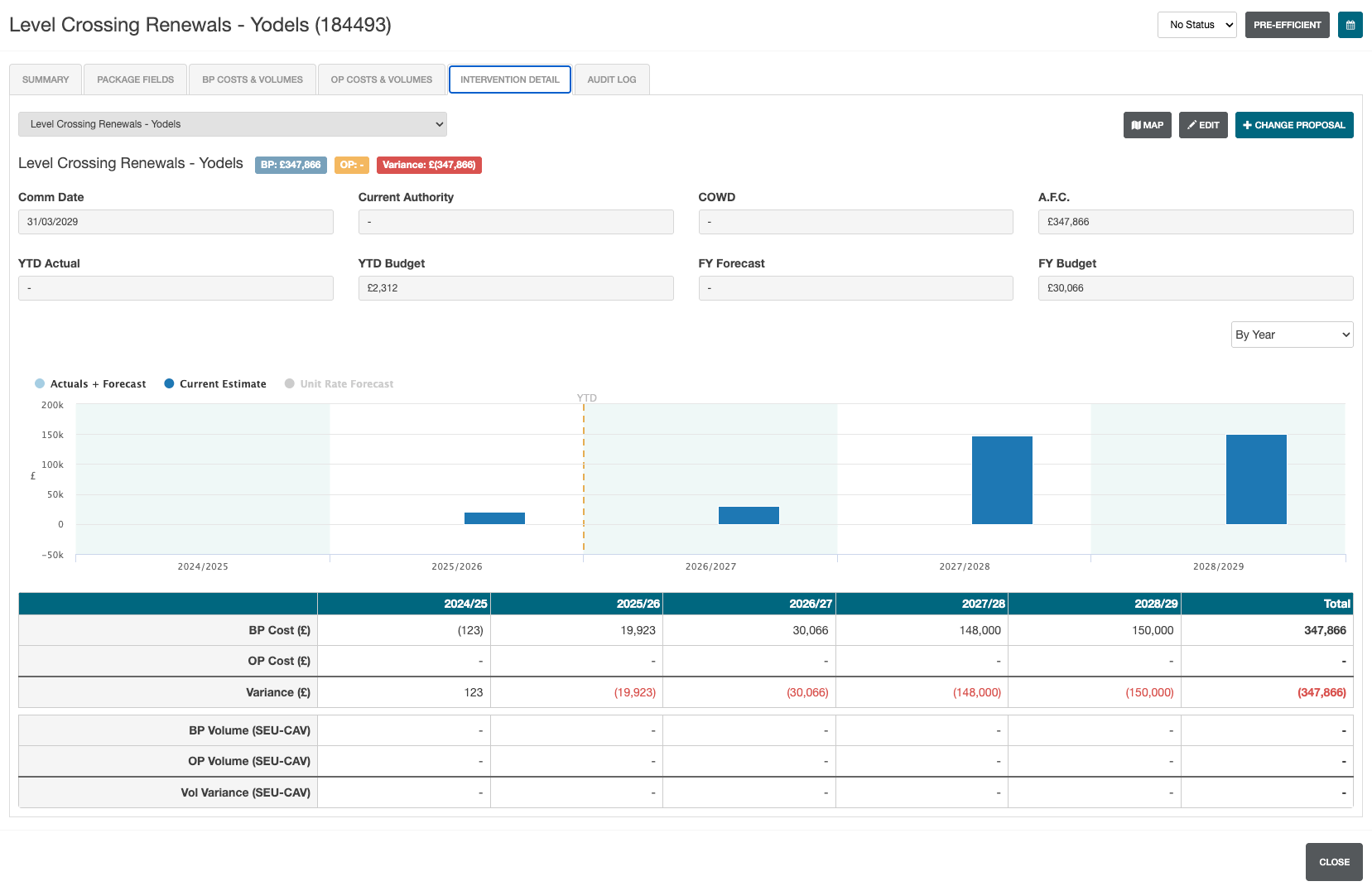Select the 2028/2029 chart bar
Viewport: 1372px width, 891px height.
[x=1256, y=479]
